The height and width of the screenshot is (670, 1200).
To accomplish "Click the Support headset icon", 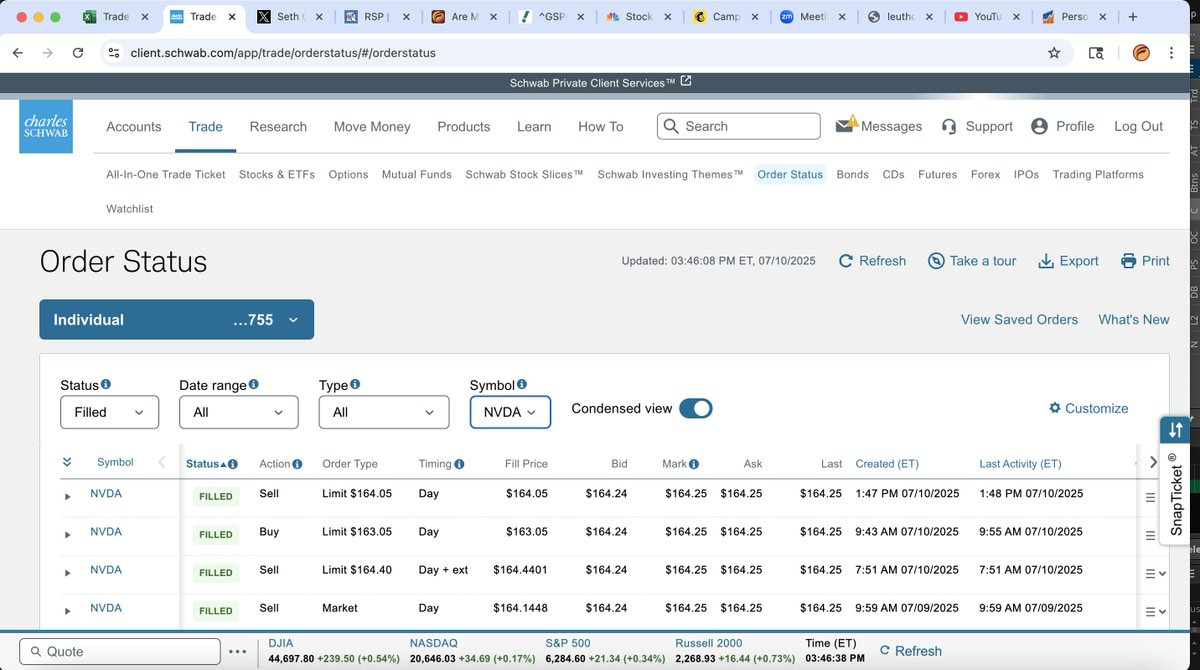I will tap(949, 126).
